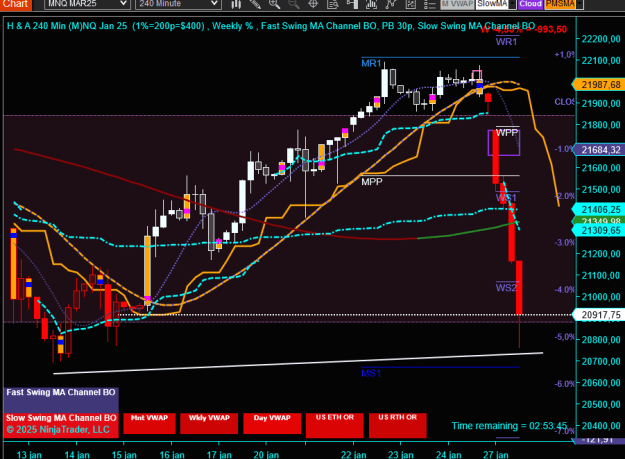Click the 20917,75 current price marker
The height and width of the screenshot is (459, 625).
[x=598, y=315]
